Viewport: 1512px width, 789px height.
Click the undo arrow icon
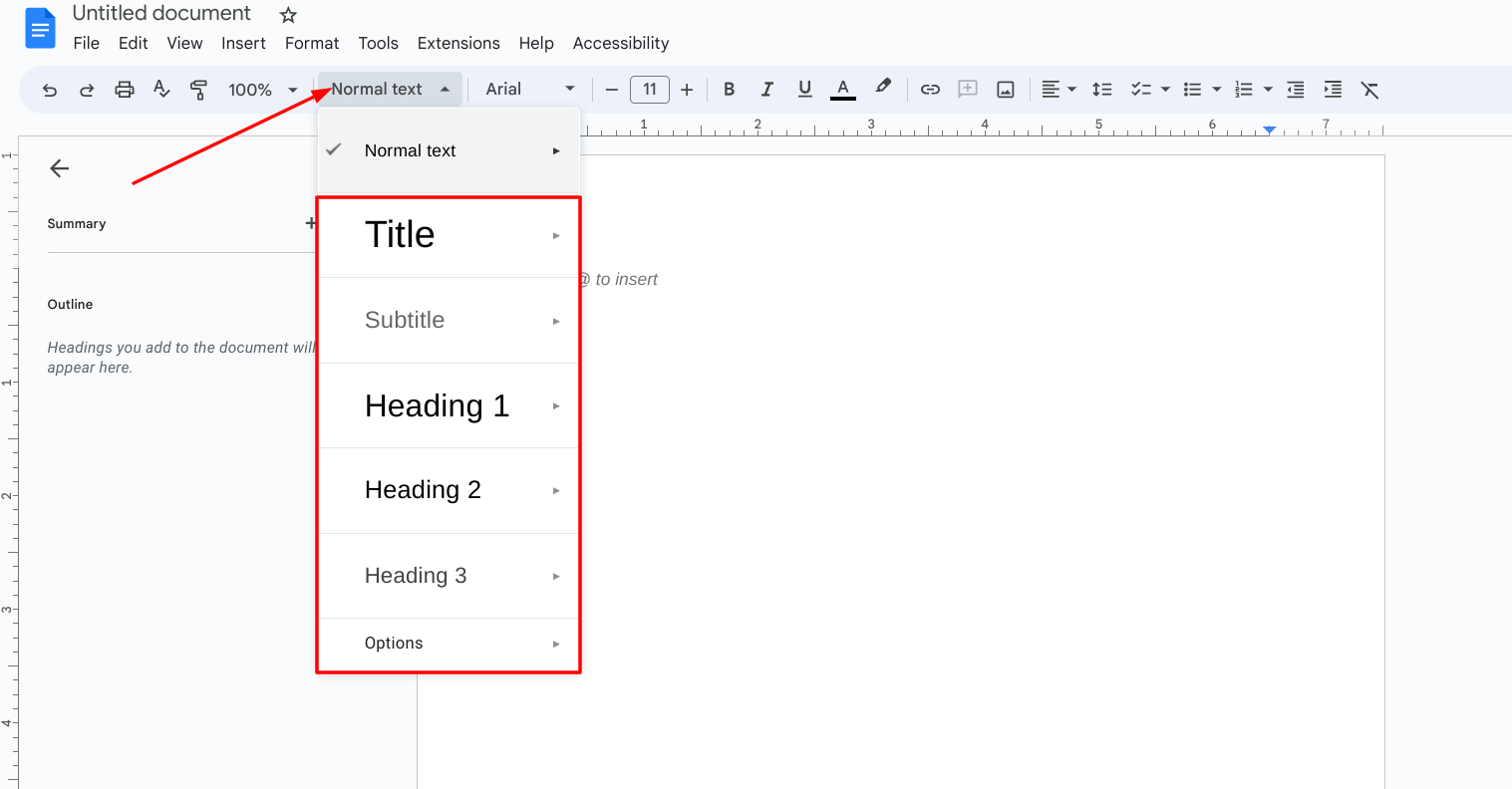49,90
